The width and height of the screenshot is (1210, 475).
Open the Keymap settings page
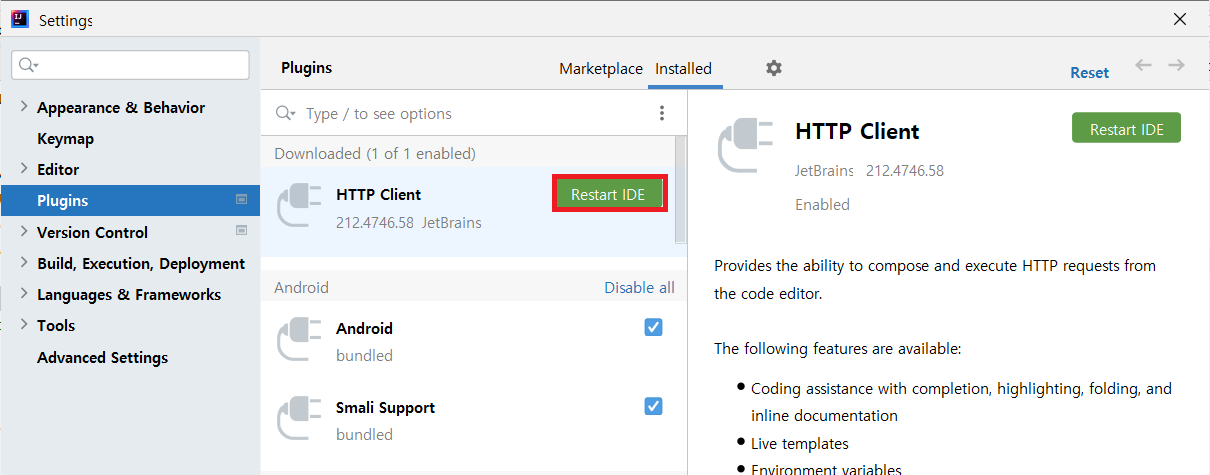tap(65, 138)
